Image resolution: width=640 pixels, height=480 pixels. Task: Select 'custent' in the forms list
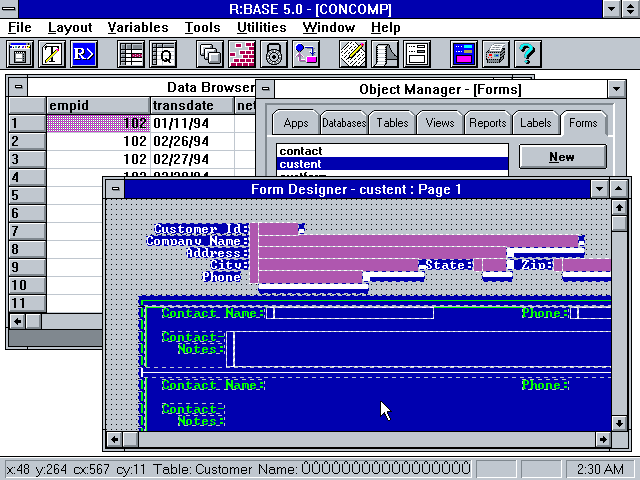pyautogui.click(x=392, y=164)
